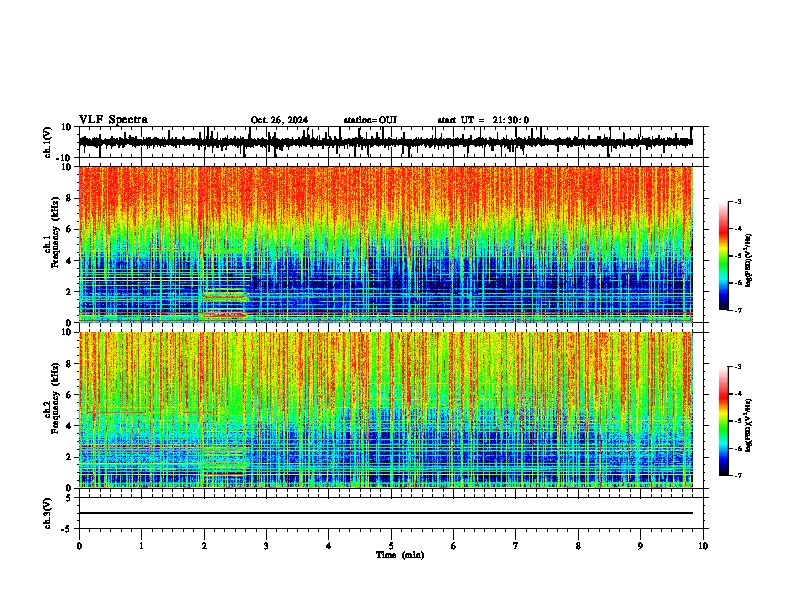Viewport: 792px width, 612px height.
Task: Click the ch.1 frequency axis "4" tick
Action: [70, 261]
